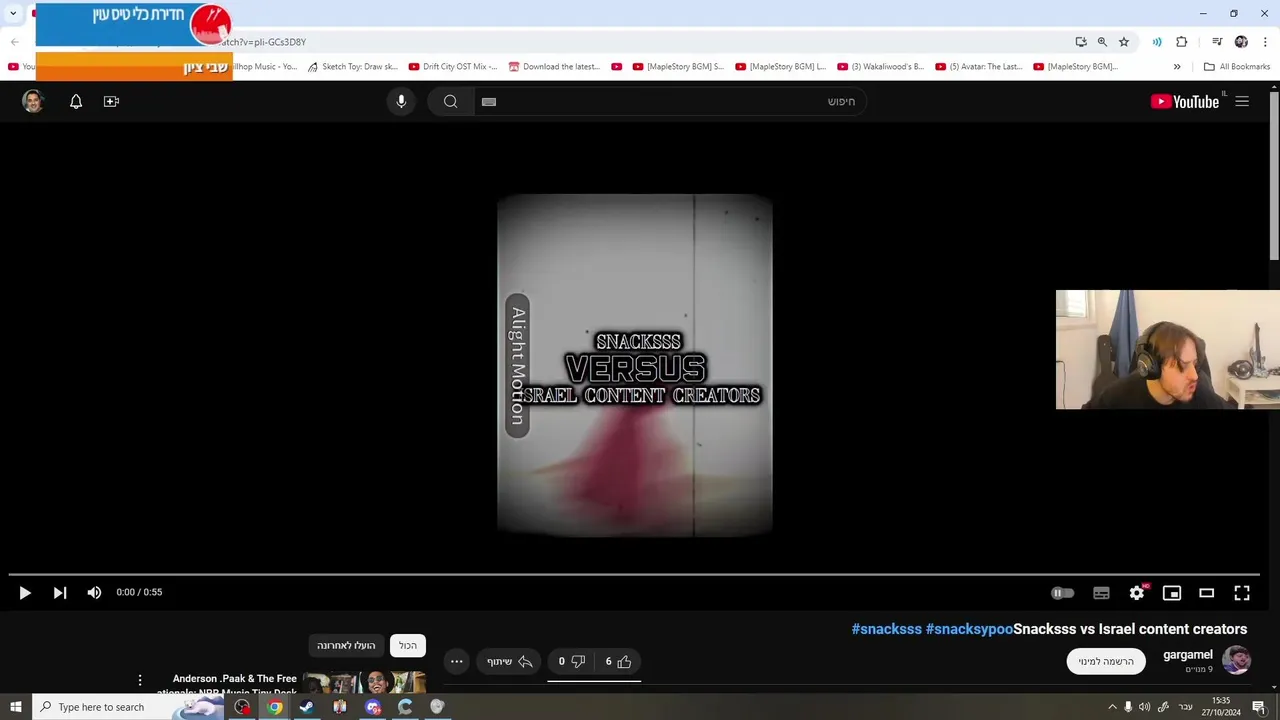Click the keyboard icon in the search box
1280x720 pixels.
point(489,101)
